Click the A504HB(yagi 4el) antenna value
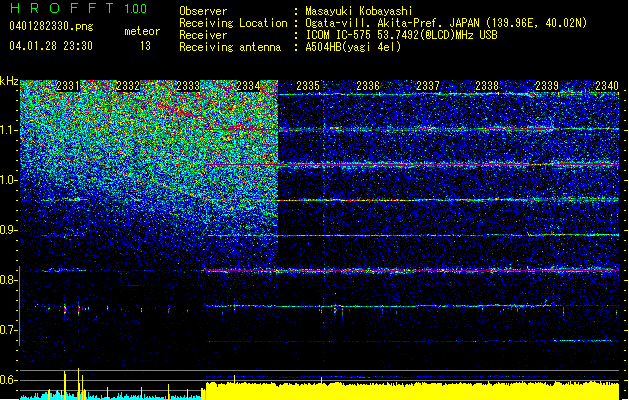The width and height of the screenshot is (629, 400). tap(353, 47)
